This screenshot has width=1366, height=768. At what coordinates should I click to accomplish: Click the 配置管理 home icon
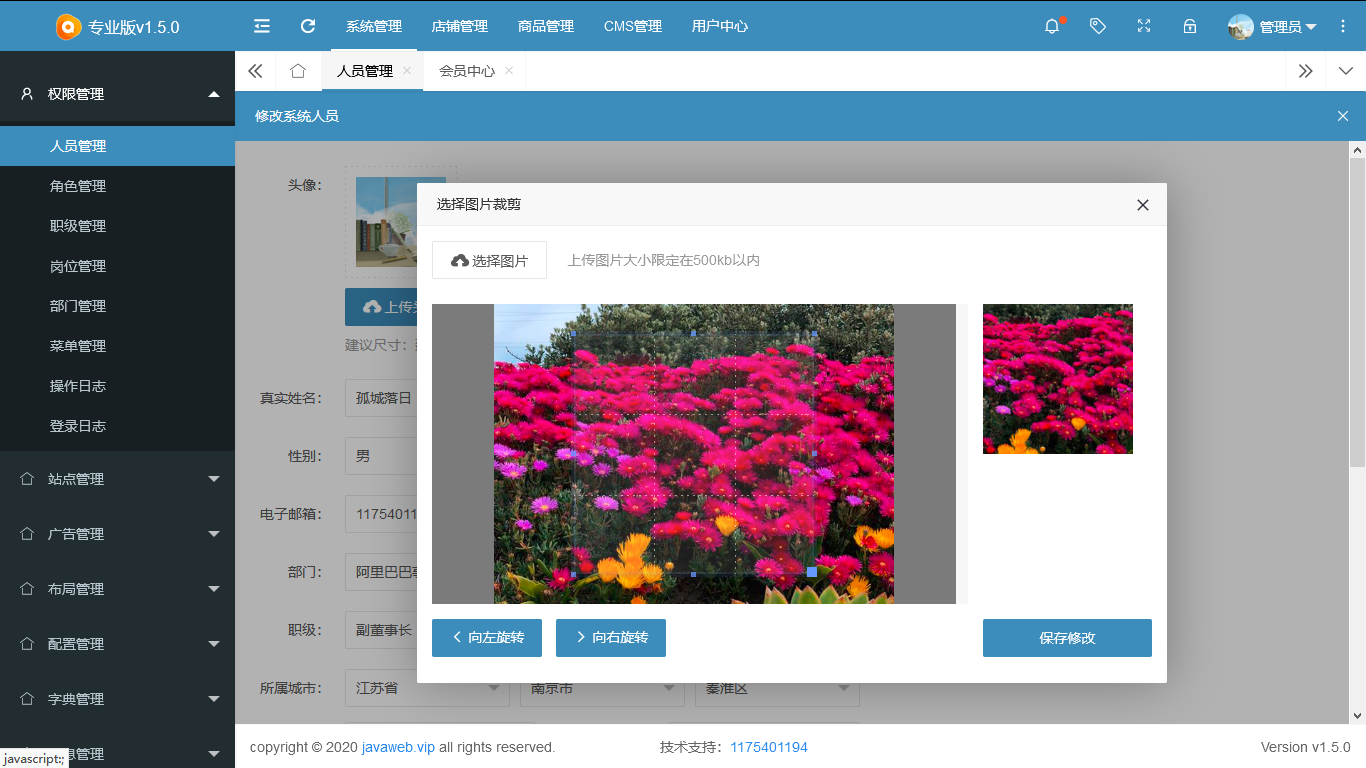pos(27,644)
